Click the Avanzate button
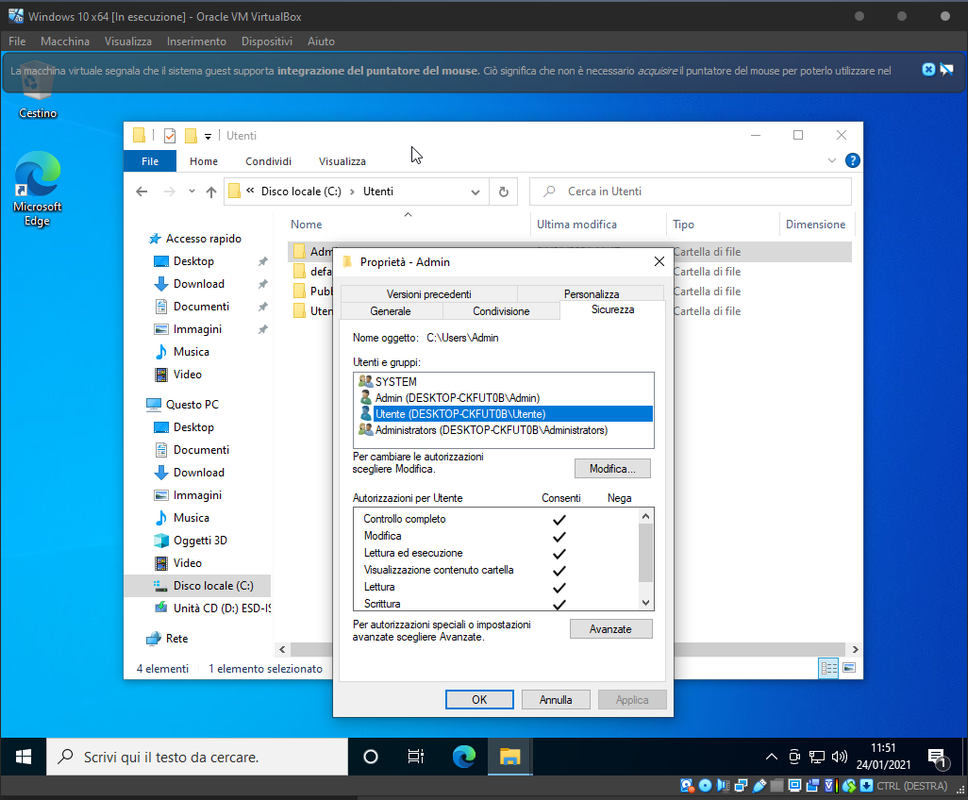This screenshot has width=968, height=800. point(611,629)
